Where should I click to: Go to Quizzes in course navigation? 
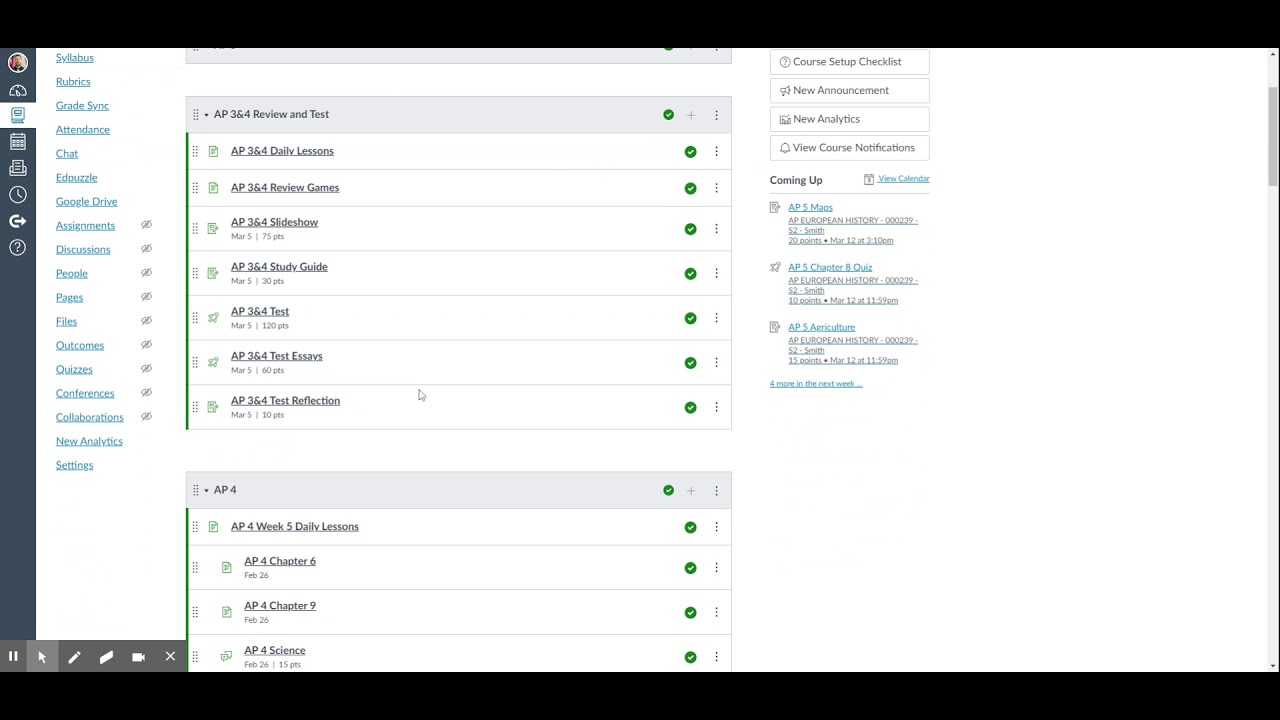74,370
